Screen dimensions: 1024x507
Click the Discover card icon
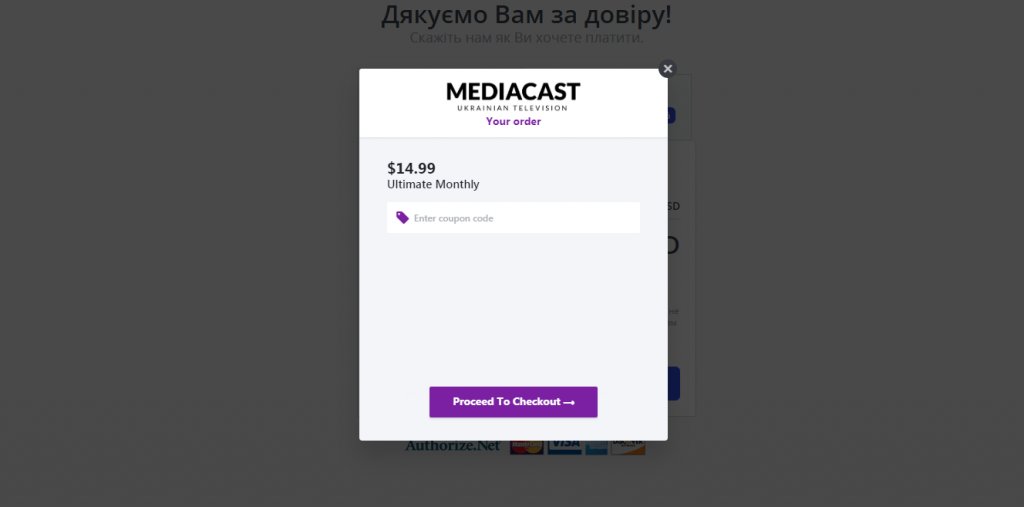pos(628,447)
